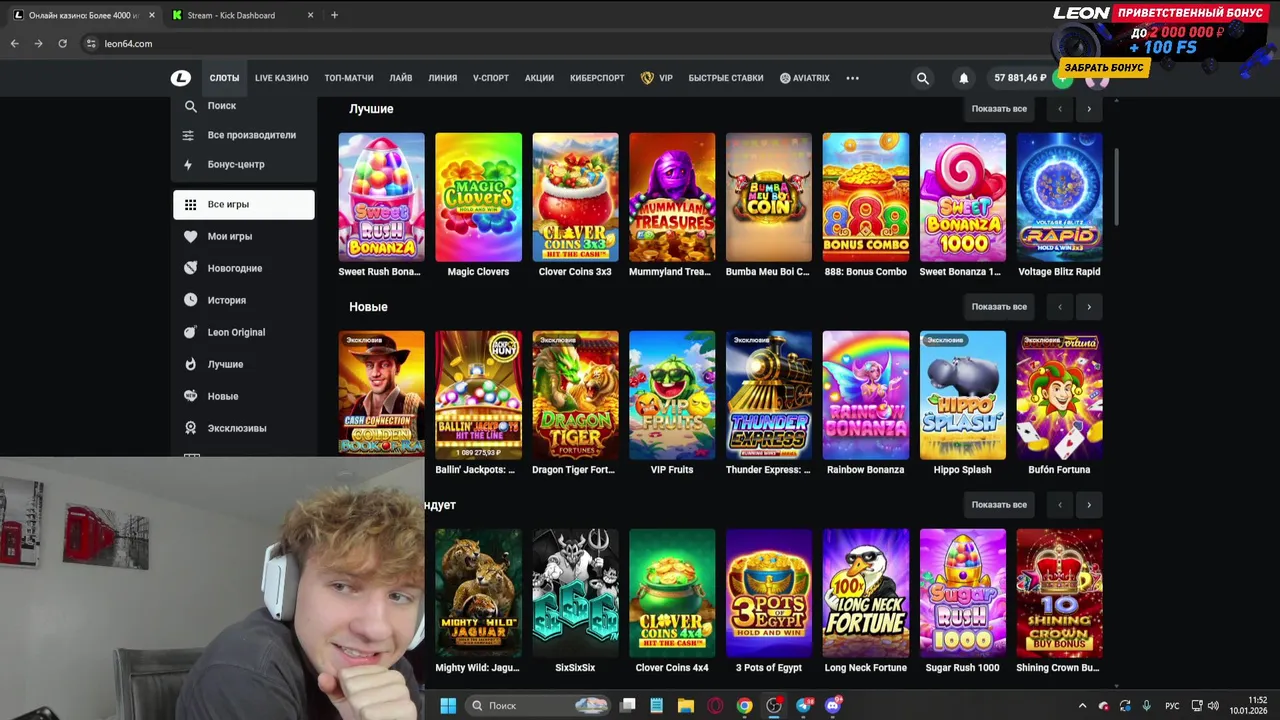Open the 888: Bonus Combo game
The image size is (1280, 720).
click(x=865, y=197)
